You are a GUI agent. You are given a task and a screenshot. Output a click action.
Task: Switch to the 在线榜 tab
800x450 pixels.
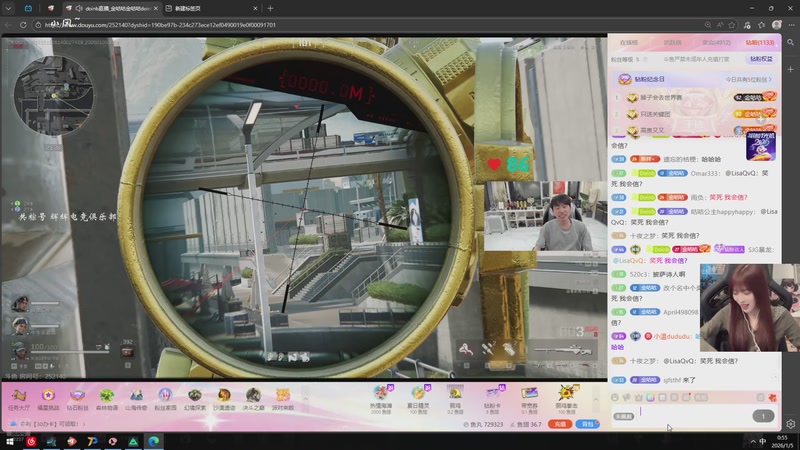(629, 43)
